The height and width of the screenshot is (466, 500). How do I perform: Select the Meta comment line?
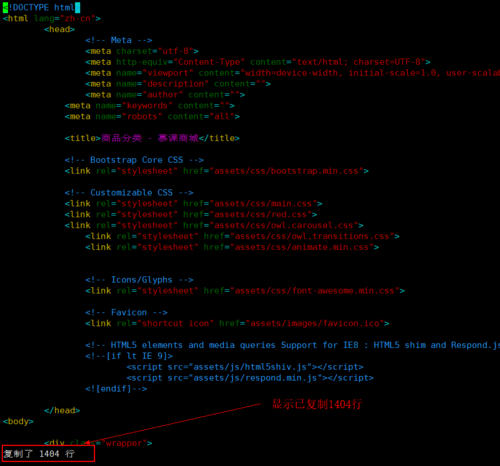119,40
